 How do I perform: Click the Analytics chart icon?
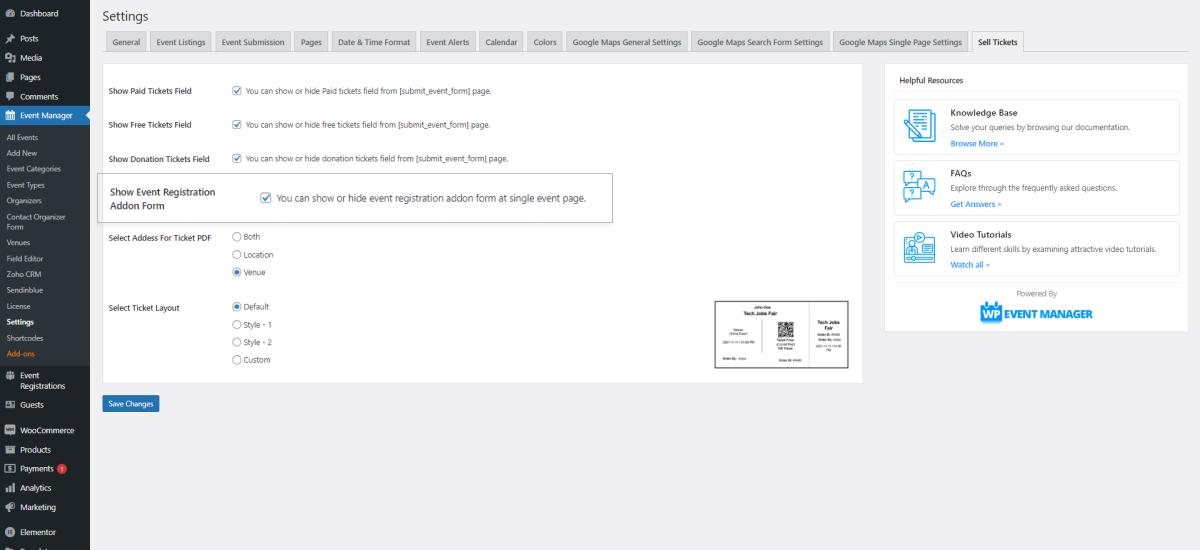click(x=10, y=488)
